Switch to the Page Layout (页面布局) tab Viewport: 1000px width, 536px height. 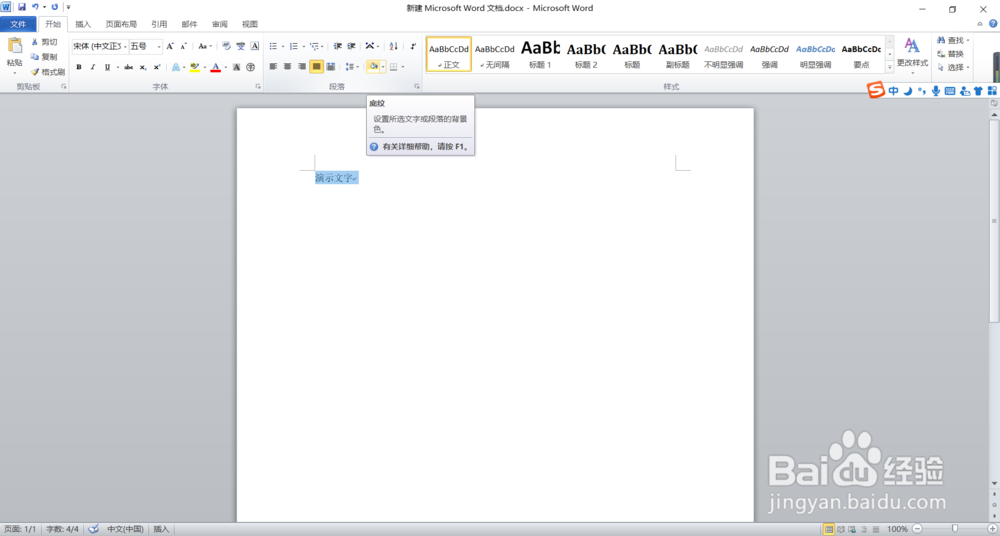click(121, 24)
